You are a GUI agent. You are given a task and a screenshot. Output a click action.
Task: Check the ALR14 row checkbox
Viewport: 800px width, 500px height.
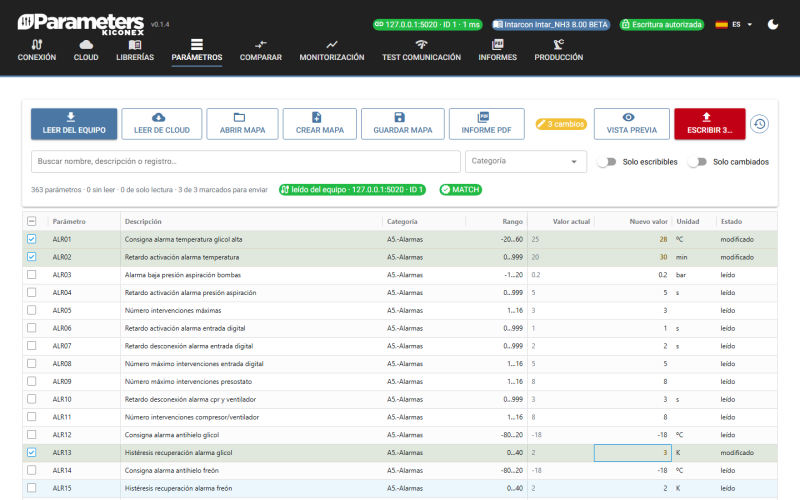(32, 470)
